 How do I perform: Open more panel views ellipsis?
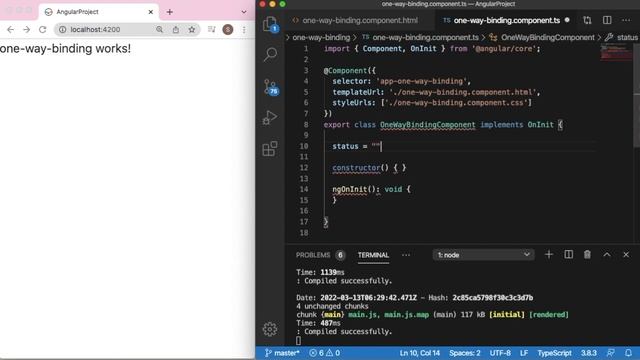[x=406, y=255]
